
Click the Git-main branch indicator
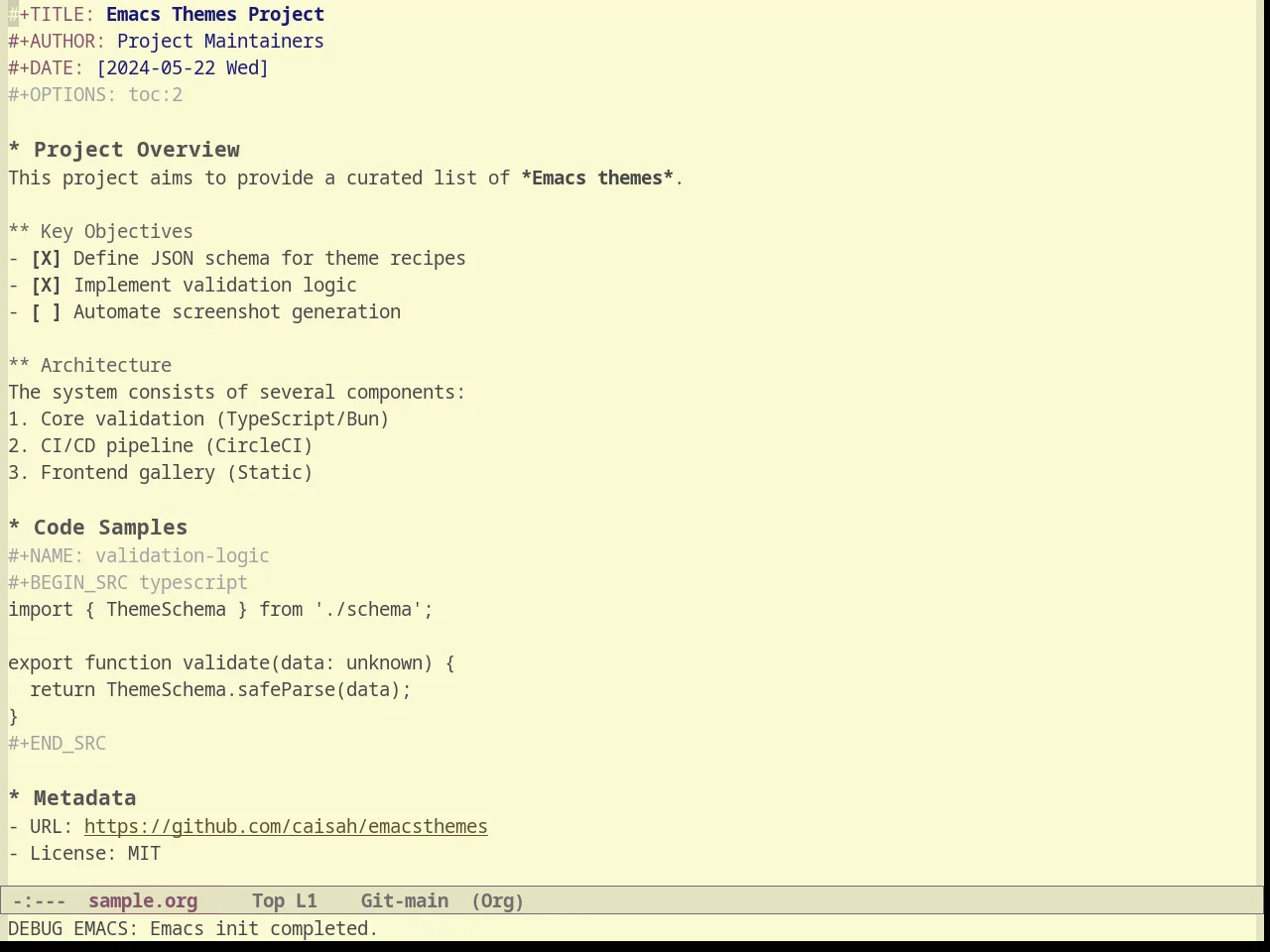pyautogui.click(x=404, y=901)
